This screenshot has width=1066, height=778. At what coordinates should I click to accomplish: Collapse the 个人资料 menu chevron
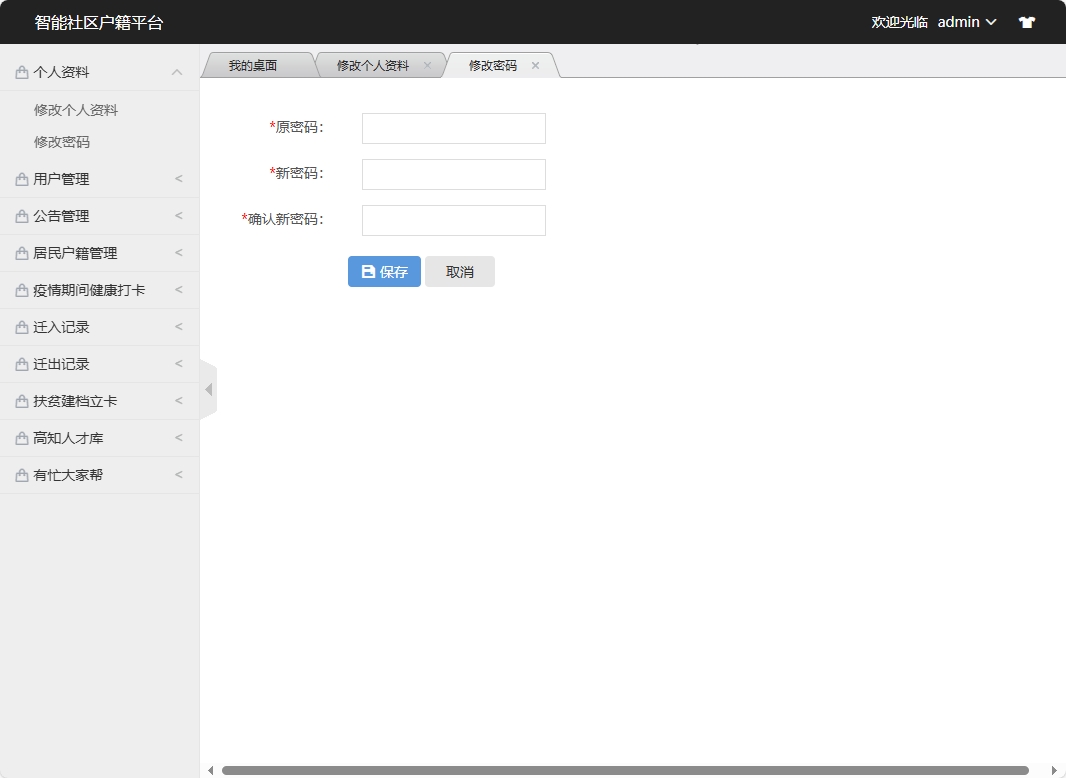pyautogui.click(x=177, y=72)
